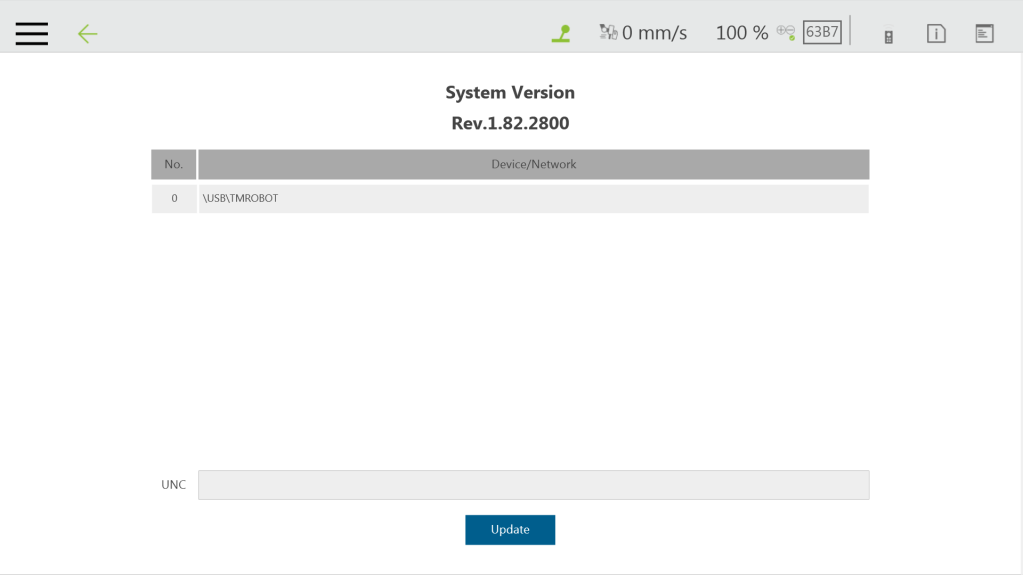This screenshot has width=1023, height=575.
Task: Click the System Version heading
Action: point(510,93)
